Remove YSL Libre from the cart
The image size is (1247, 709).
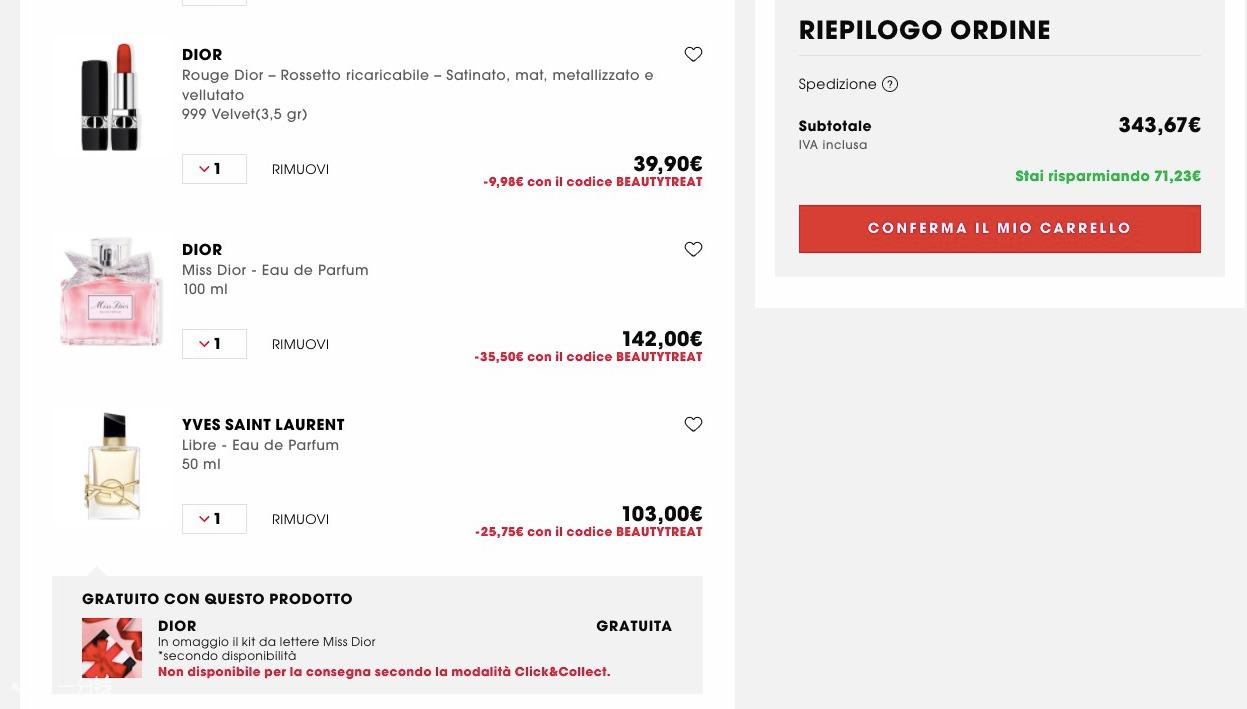(x=300, y=520)
